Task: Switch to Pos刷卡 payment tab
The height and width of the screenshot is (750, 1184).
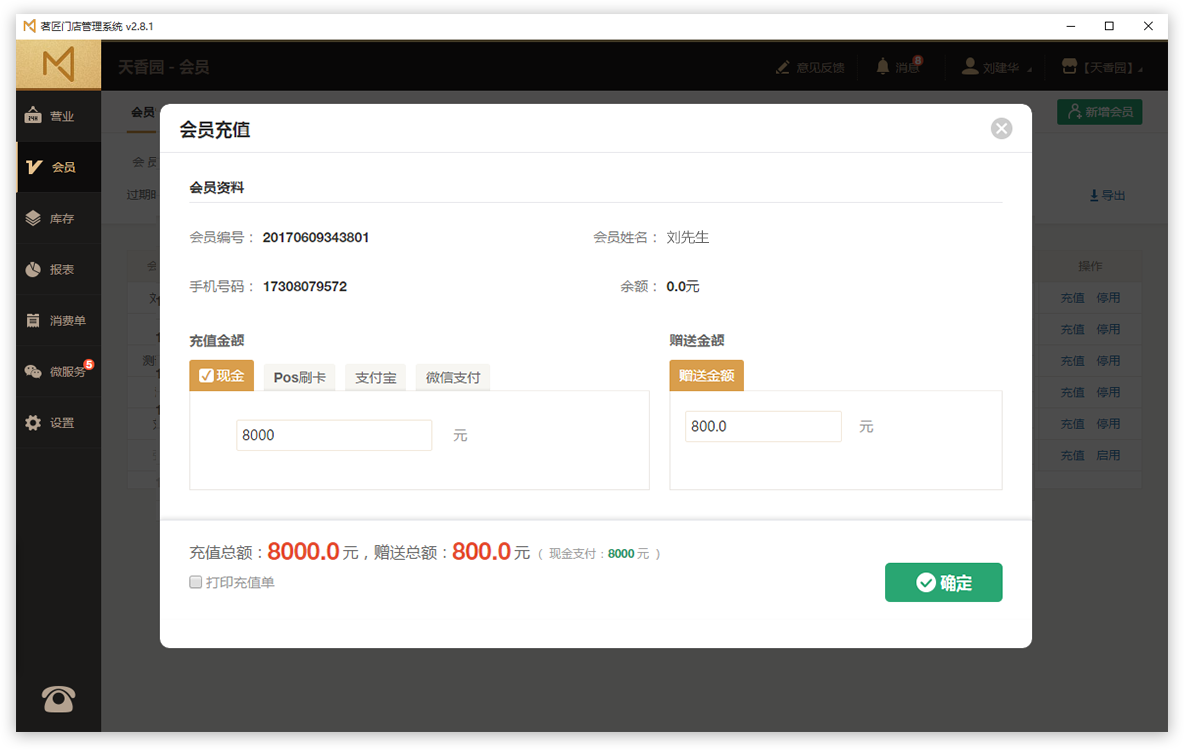Action: (299, 377)
